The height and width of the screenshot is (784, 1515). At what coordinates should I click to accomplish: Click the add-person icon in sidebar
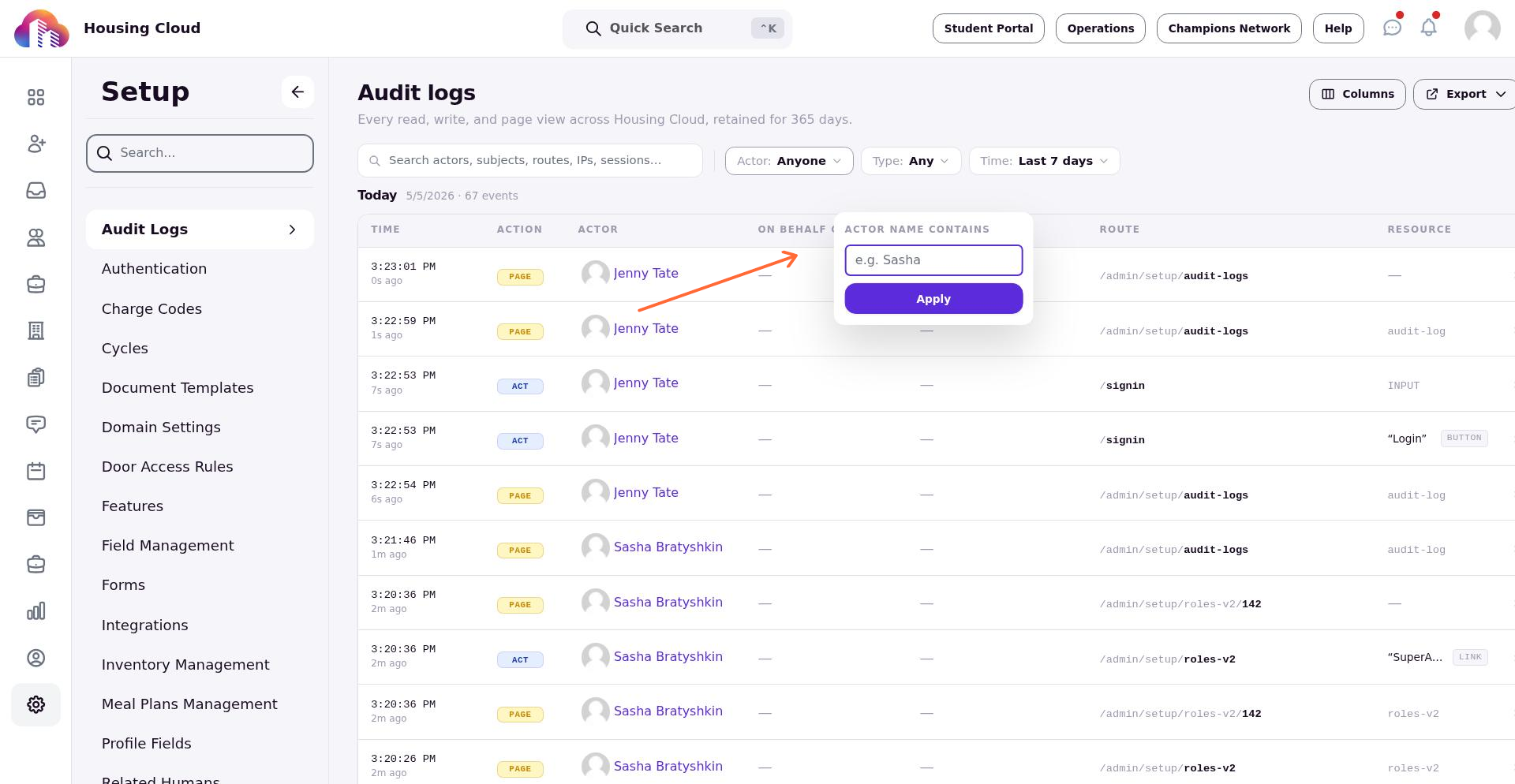pos(36,144)
